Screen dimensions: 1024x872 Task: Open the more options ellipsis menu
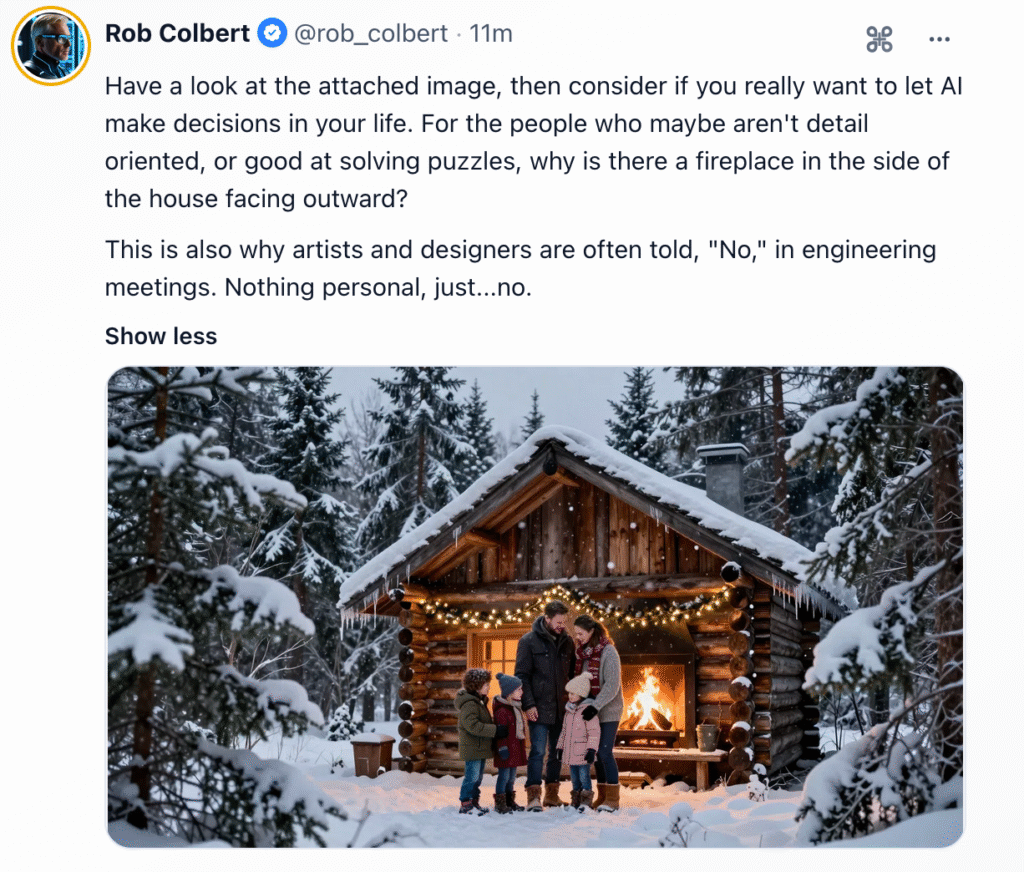(x=939, y=39)
